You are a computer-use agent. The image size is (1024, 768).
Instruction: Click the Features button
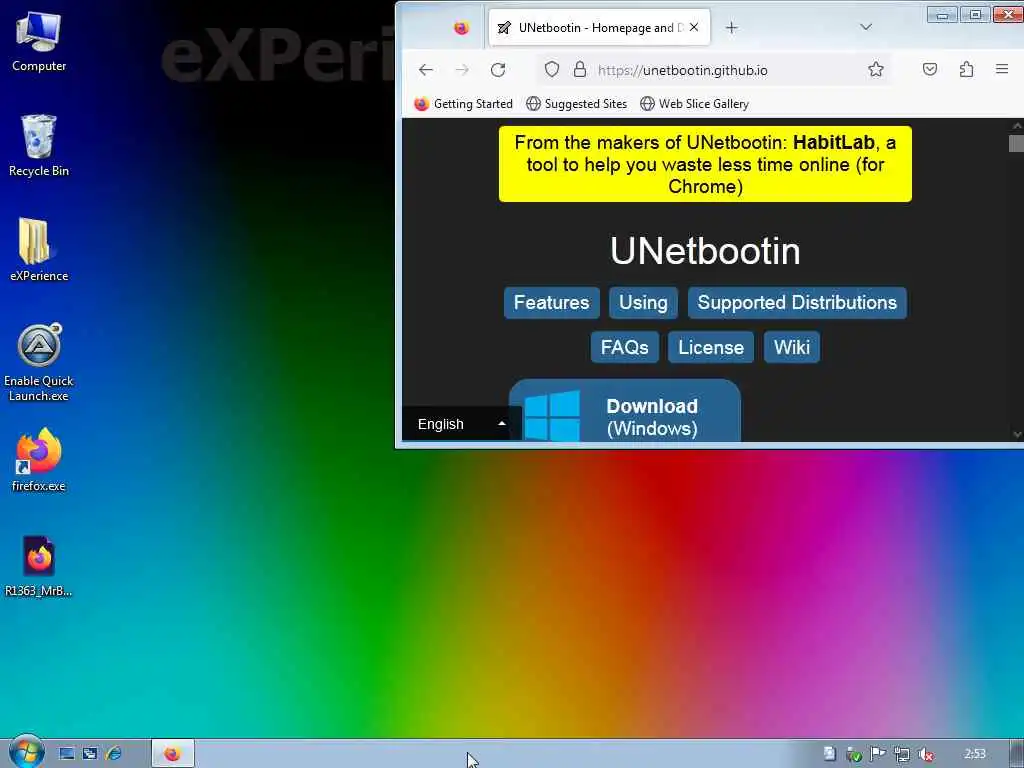pyautogui.click(x=551, y=303)
